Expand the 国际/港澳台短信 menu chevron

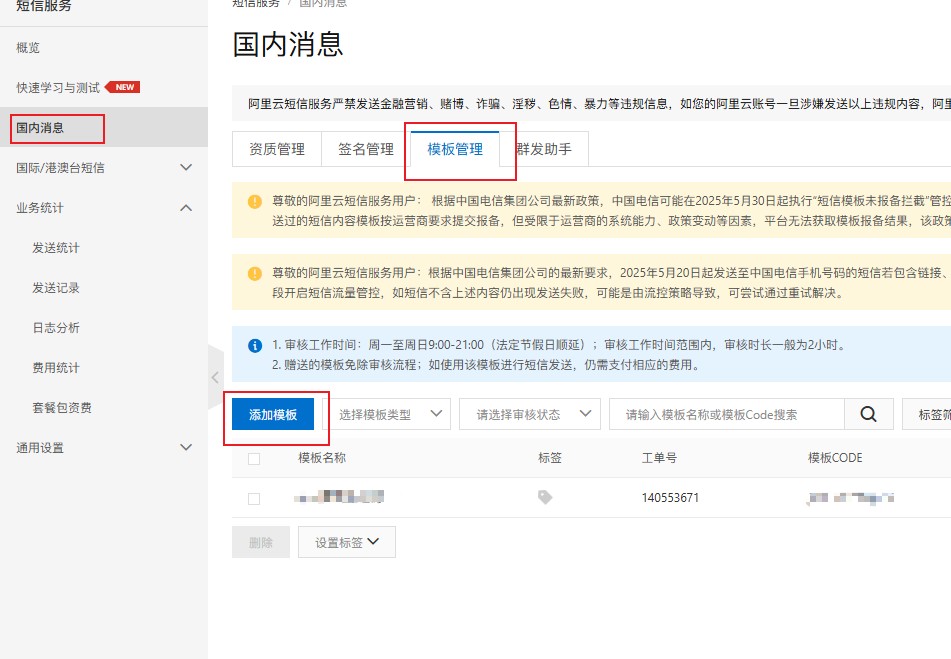coord(186,167)
